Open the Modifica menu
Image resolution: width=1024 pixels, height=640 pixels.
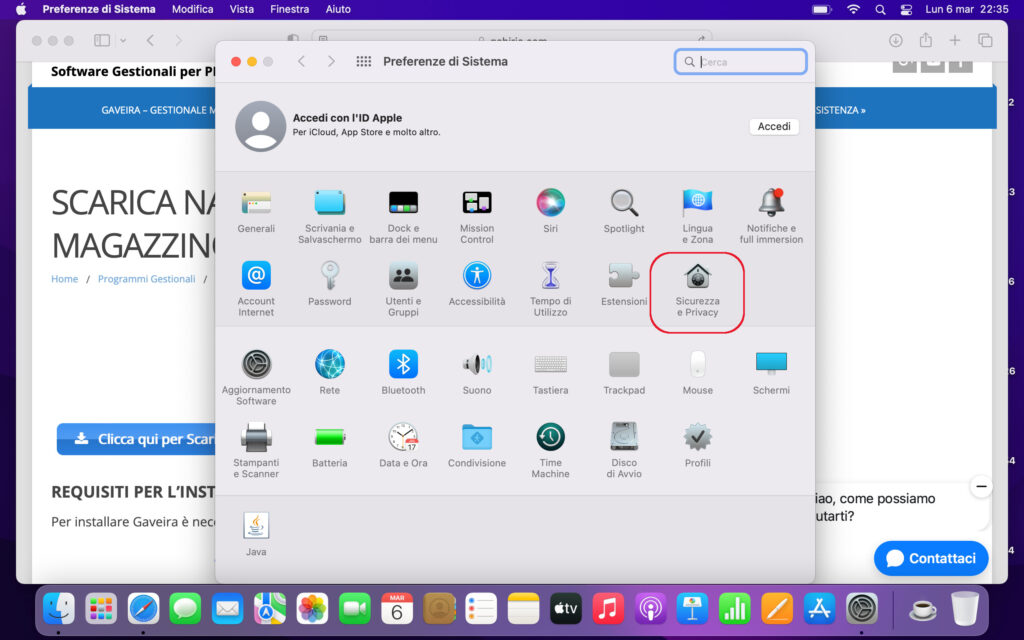coord(192,9)
